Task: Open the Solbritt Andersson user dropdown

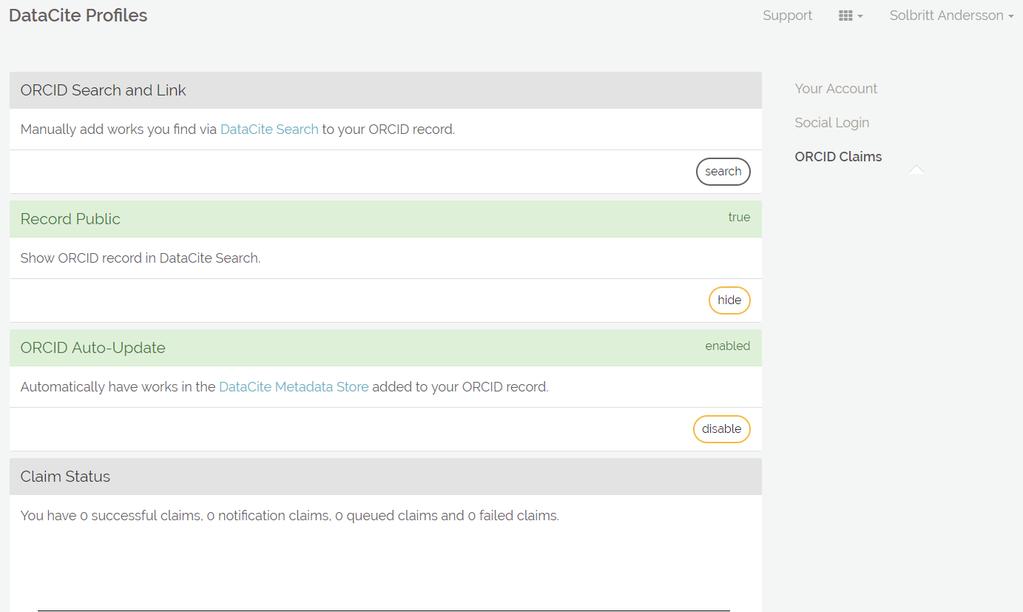Action: point(951,16)
